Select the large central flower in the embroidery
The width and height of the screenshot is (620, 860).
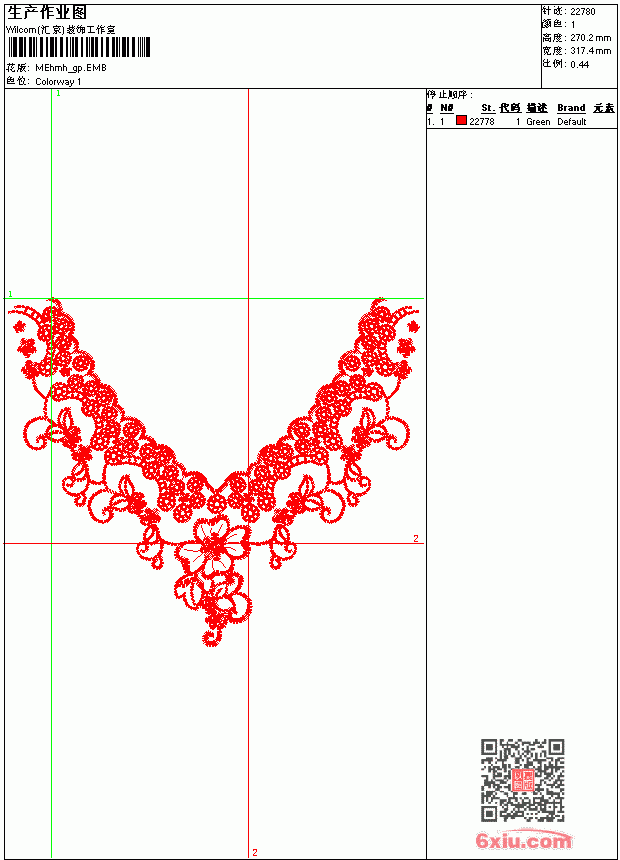pyautogui.click(x=214, y=545)
